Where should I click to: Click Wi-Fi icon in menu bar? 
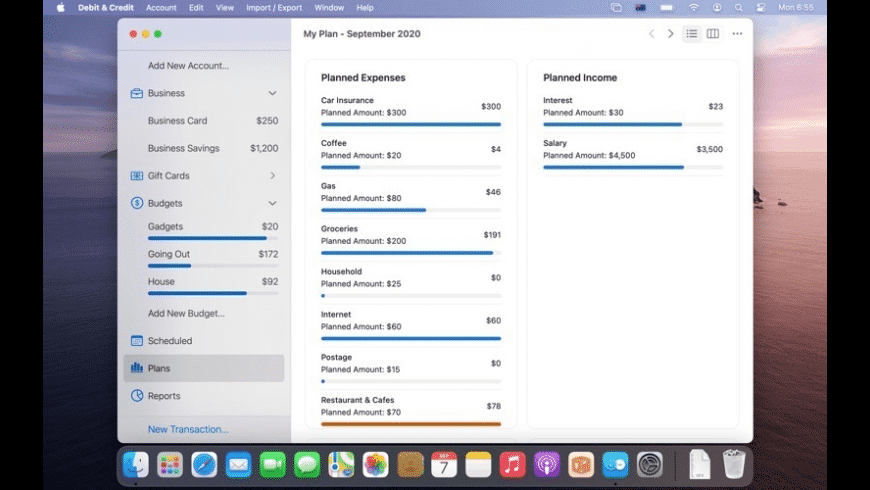point(694,8)
